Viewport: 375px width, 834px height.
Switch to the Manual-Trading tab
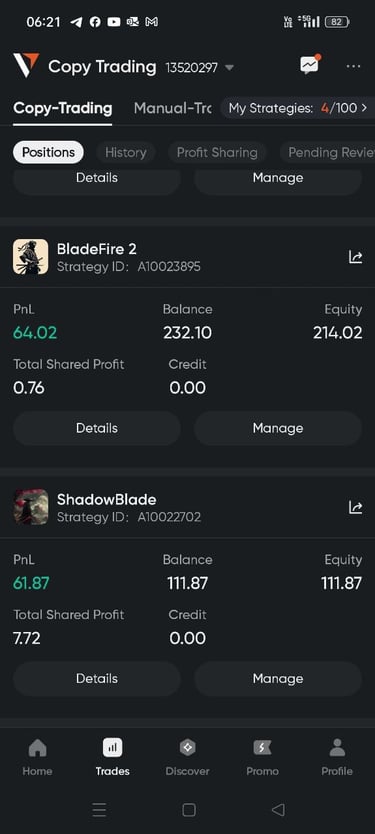click(172, 108)
